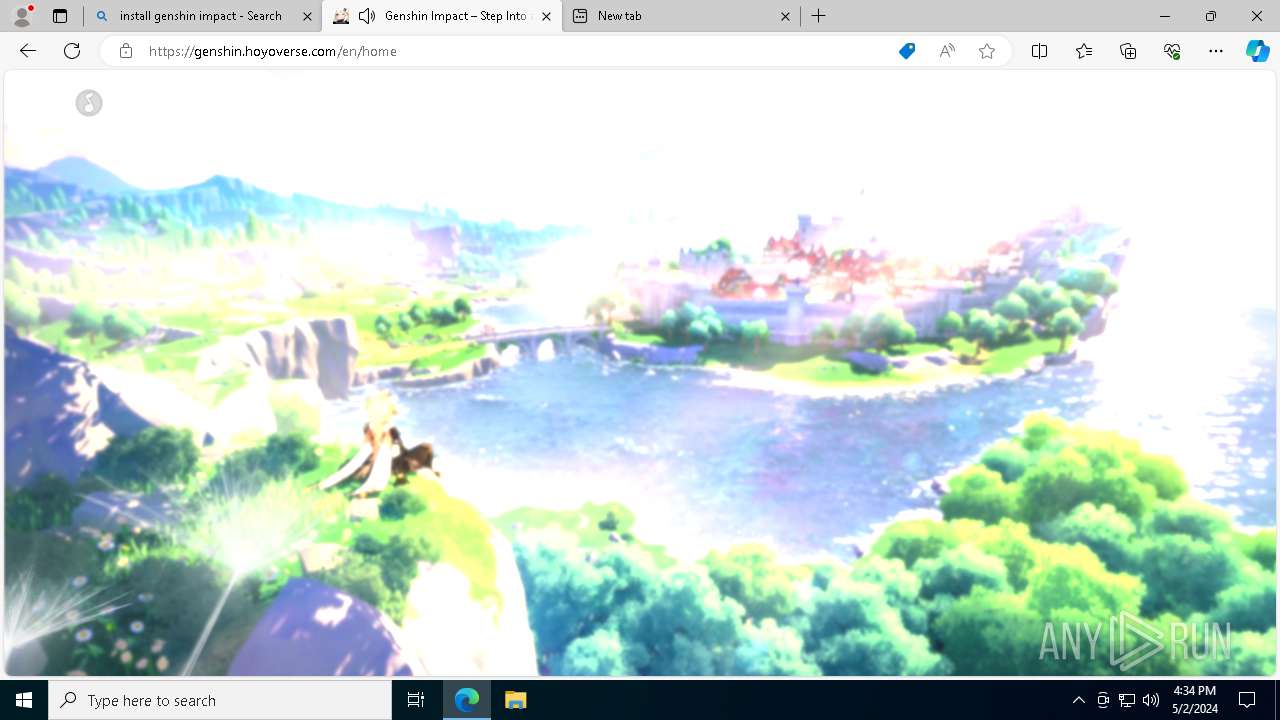Open a new browser tab

click(819, 16)
